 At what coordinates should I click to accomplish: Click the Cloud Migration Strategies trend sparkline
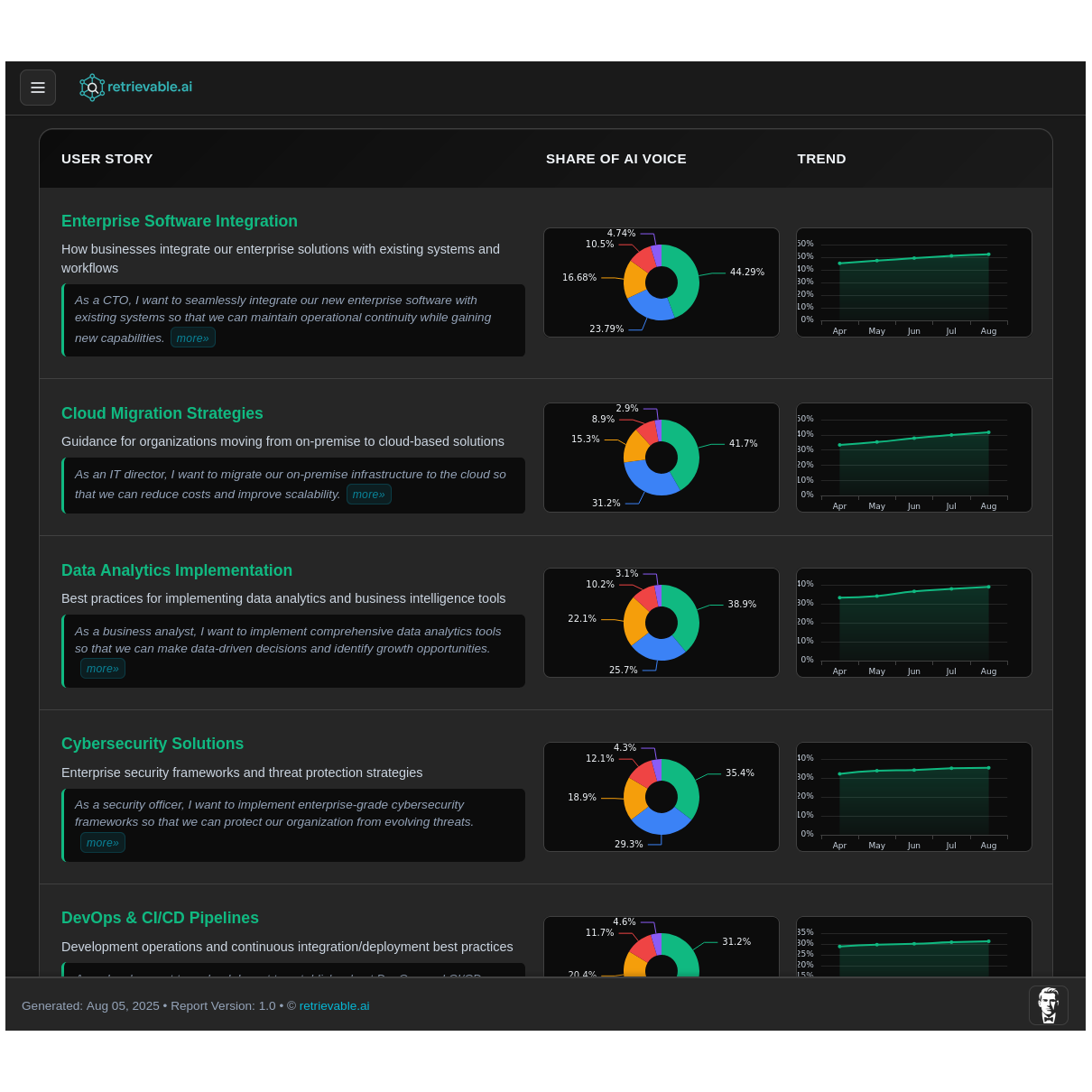[x=913, y=457]
